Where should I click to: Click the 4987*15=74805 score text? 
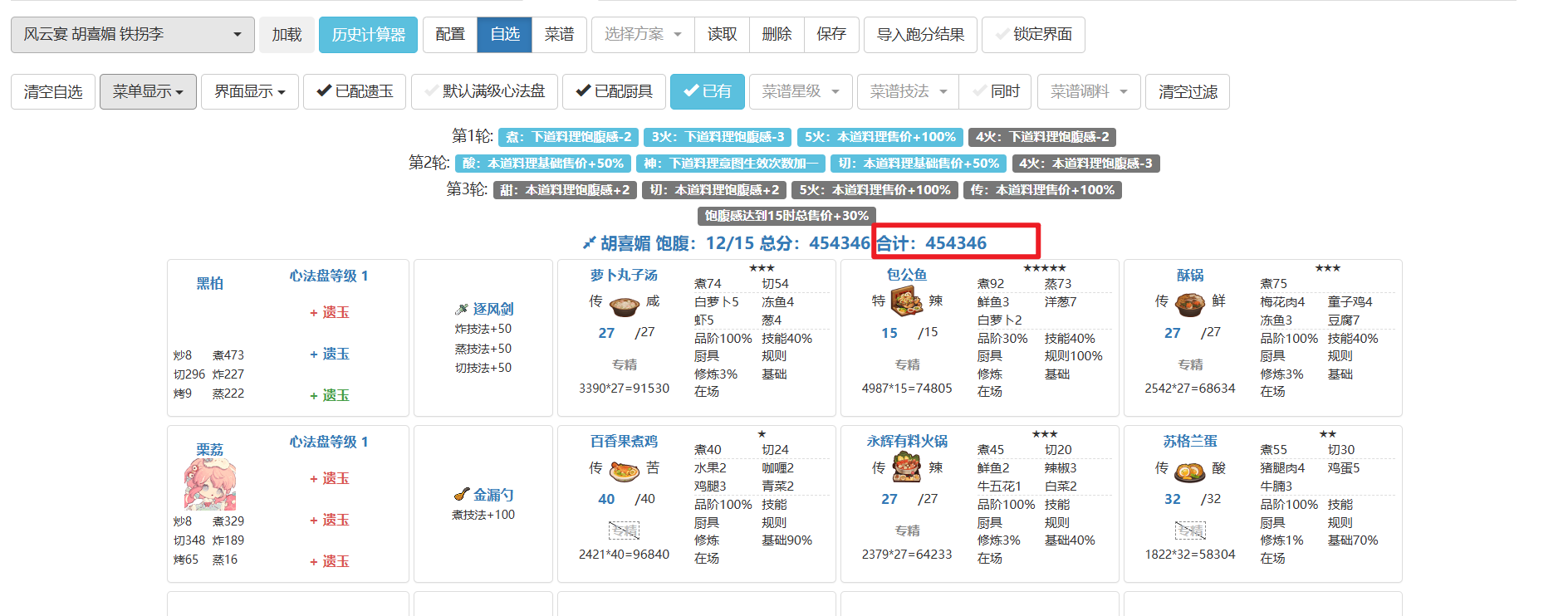[x=907, y=388]
